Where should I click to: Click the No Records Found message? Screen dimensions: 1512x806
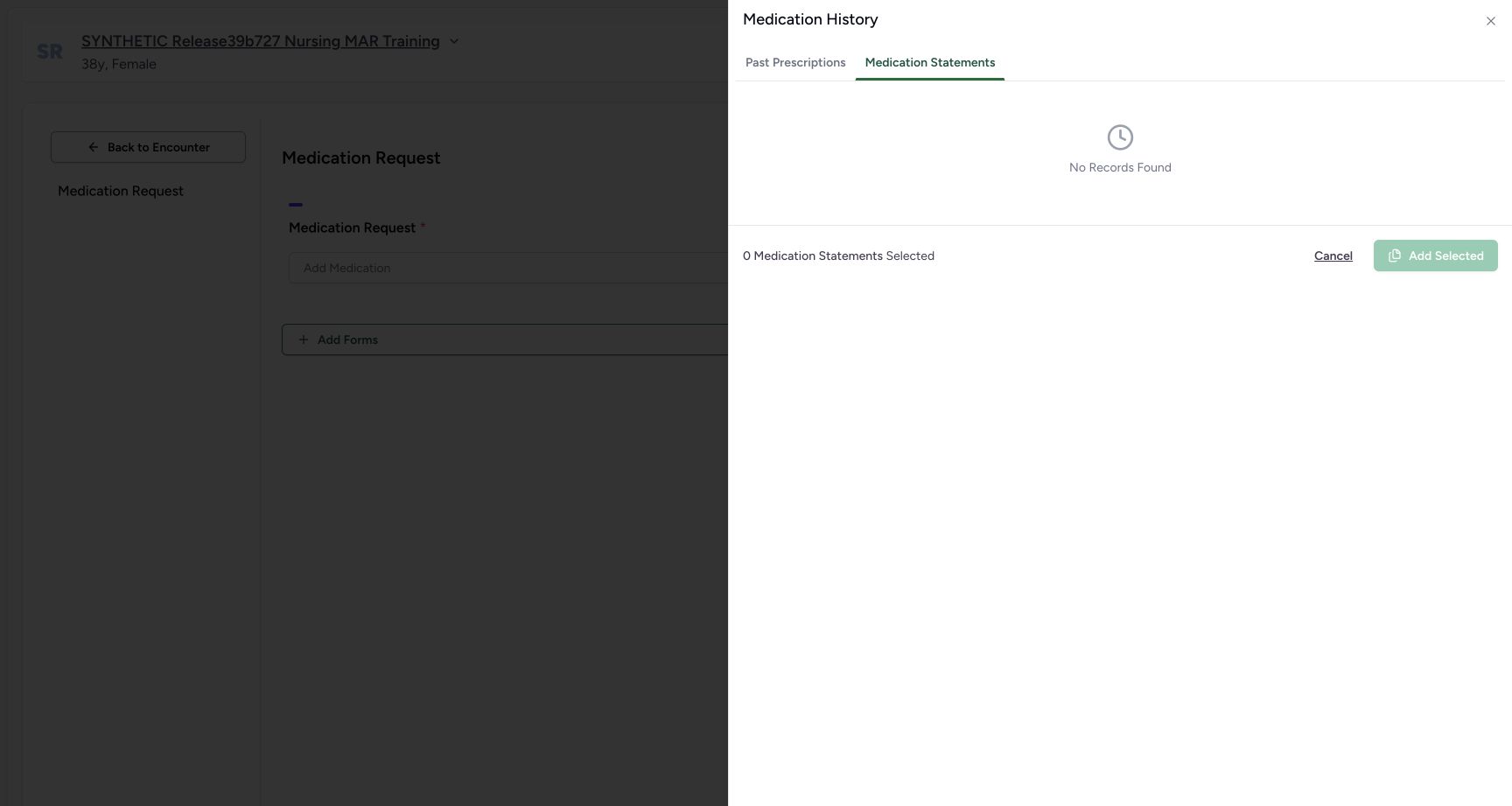pyautogui.click(x=1120, y=167)
